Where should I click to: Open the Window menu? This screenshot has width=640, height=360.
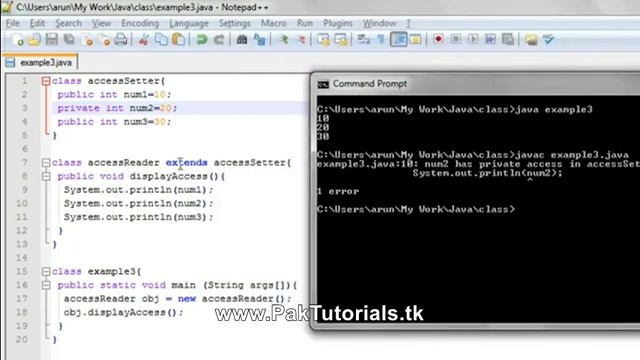pos(380,23)
